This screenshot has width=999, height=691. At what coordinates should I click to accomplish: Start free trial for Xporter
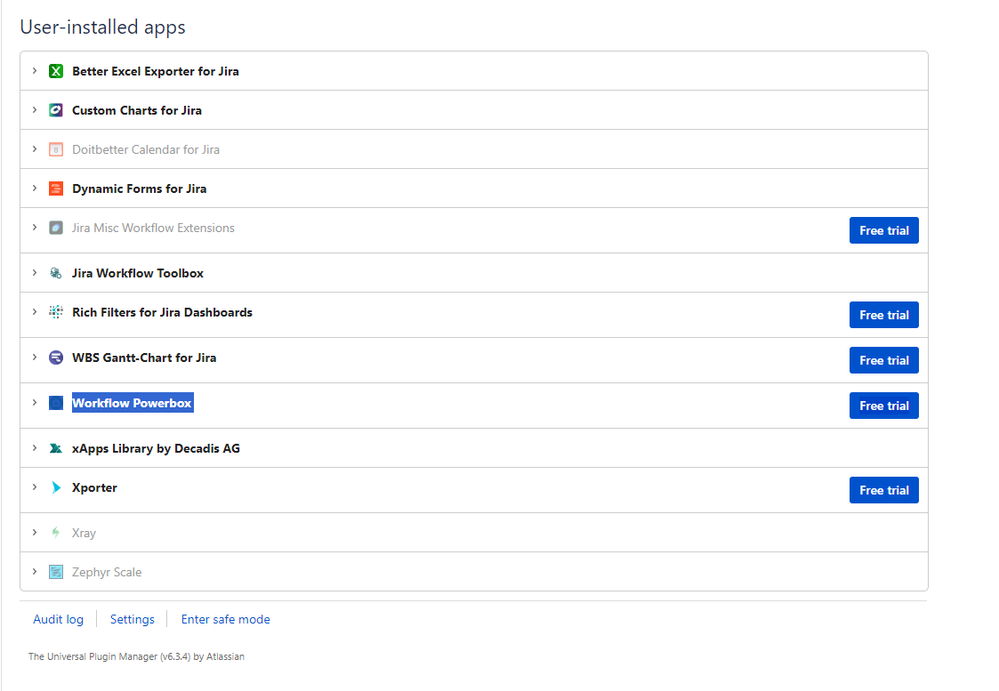pyautogui.click(x=884, y=490)
